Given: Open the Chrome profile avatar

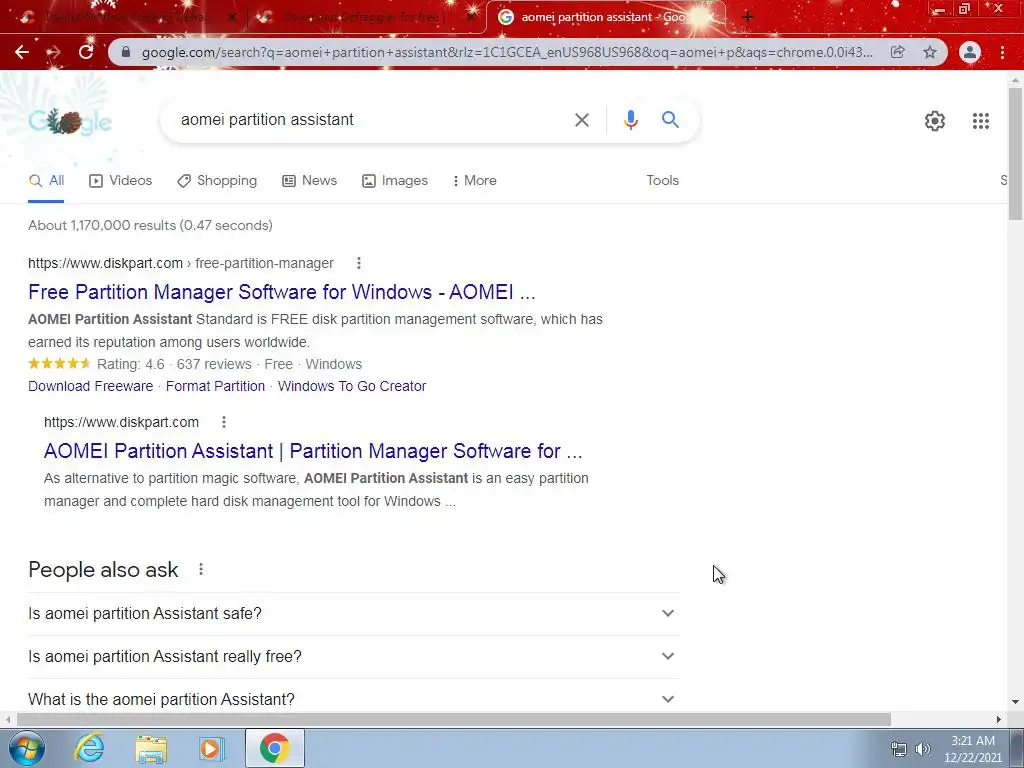Looking at the screenshot, I should 970,52.
